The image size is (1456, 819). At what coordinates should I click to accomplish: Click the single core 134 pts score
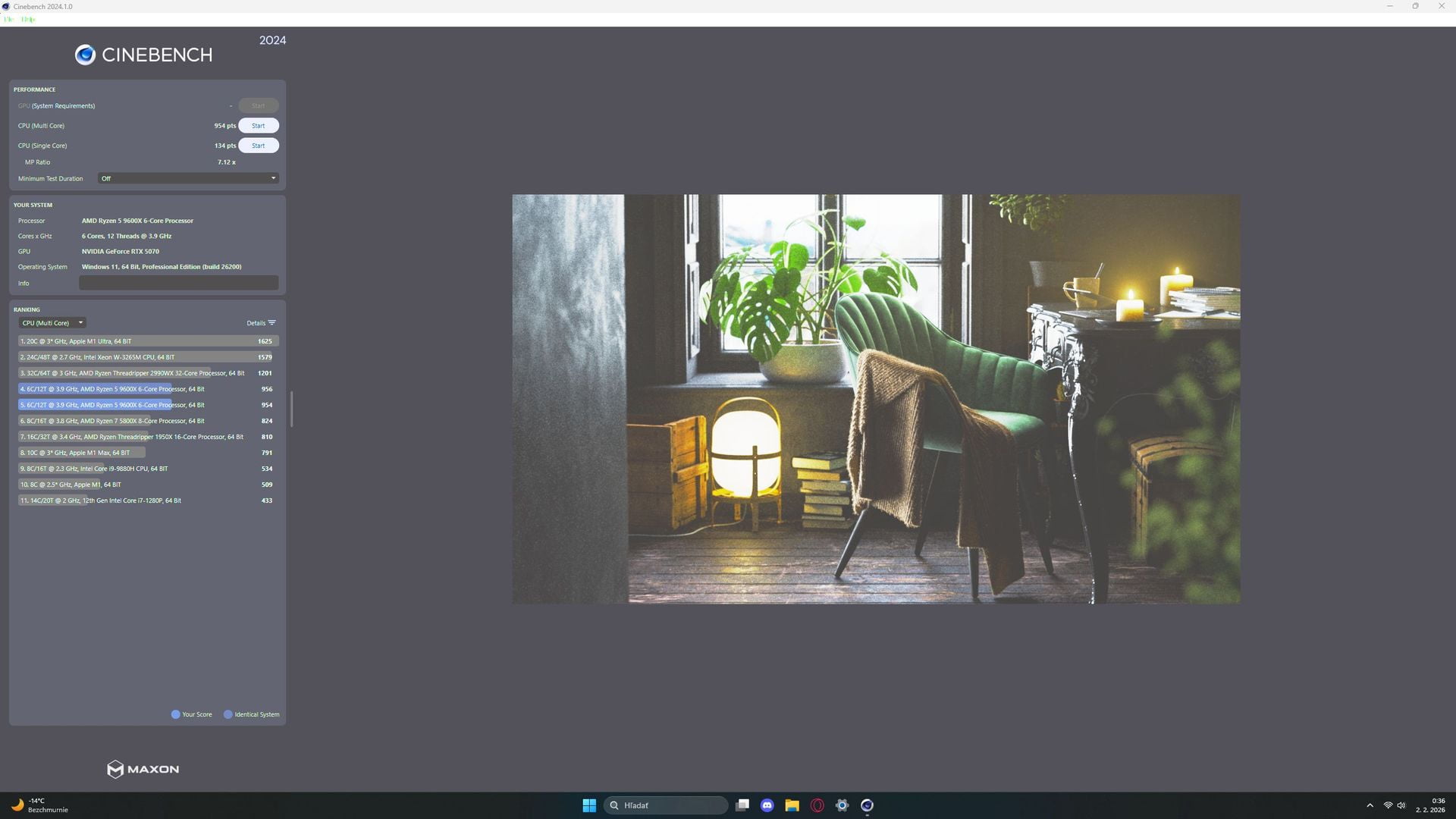224,146
